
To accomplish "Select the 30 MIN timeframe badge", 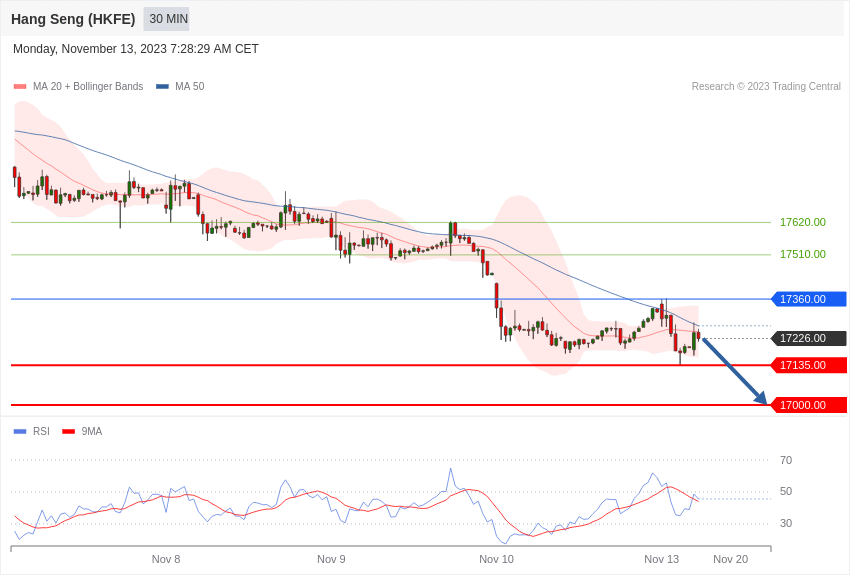I will point(166,19).
